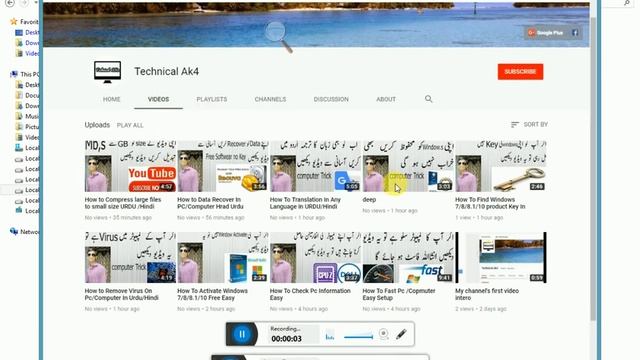Viewport: 640px width, 360px height.
Task: Adjust the recorder volume slider
Action: [x=358, y=337]
